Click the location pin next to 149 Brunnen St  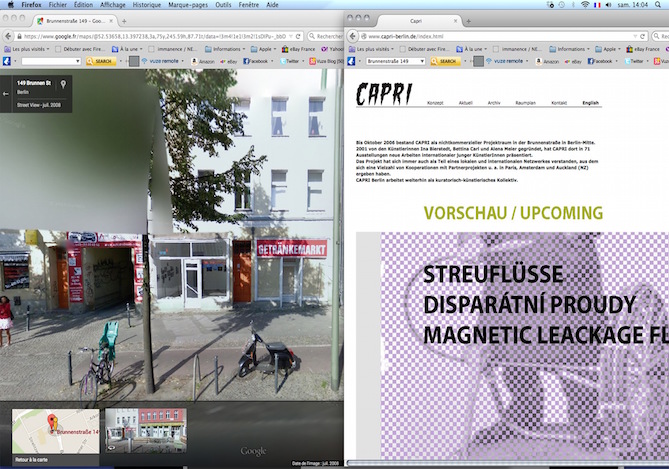click(x=63, y=84)
